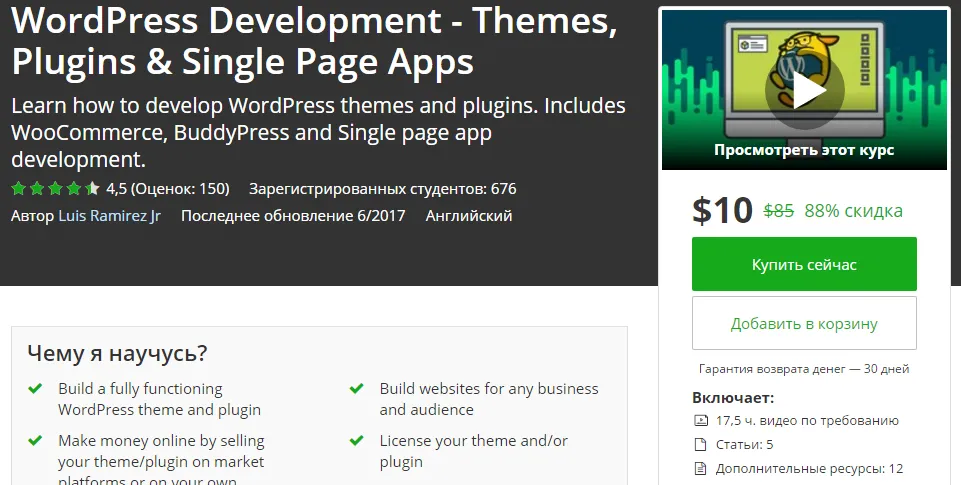Click the additional resources file icon
The image size is (961, 485).
[700, 468]
